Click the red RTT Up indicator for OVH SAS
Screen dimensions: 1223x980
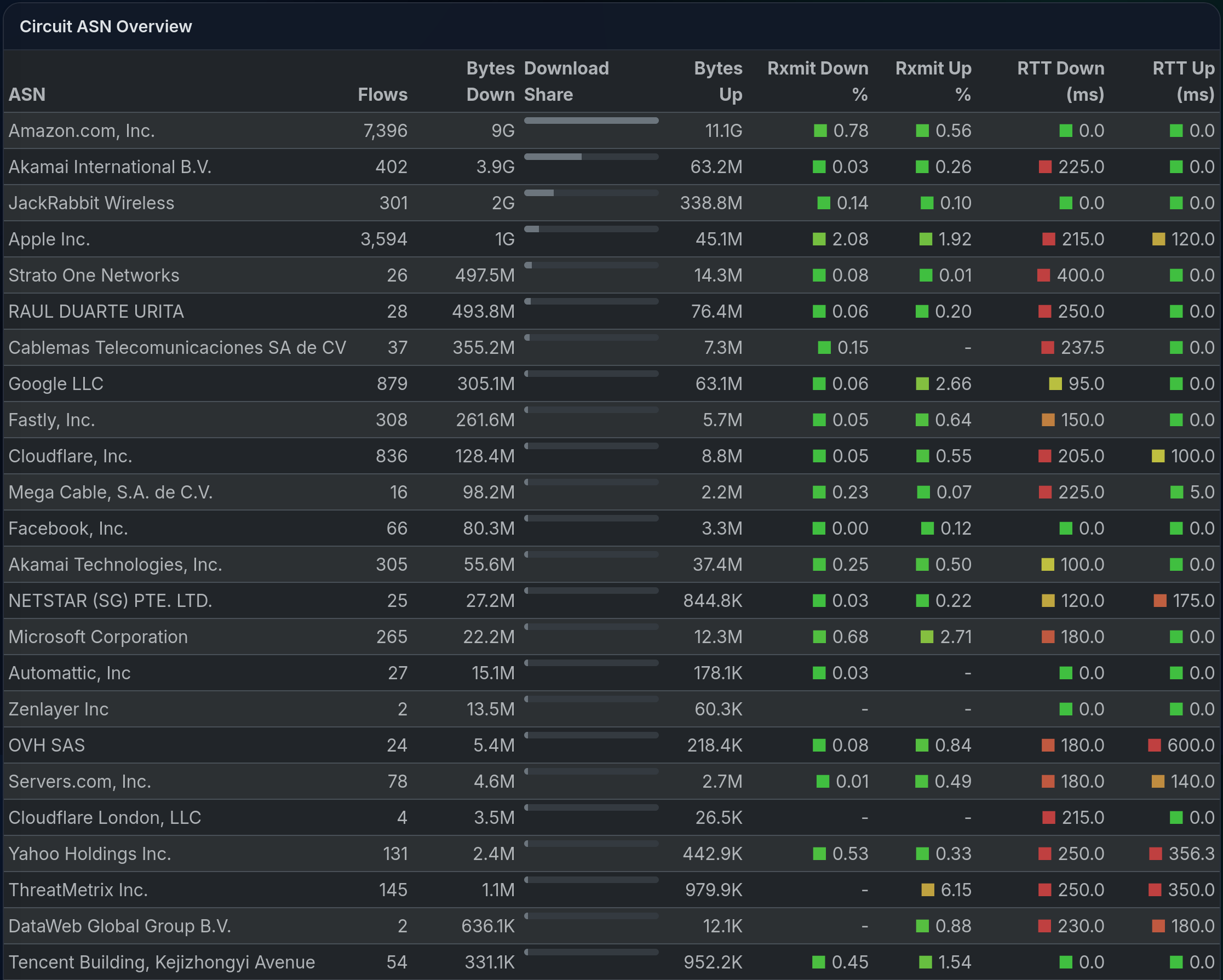point(1154,745)
